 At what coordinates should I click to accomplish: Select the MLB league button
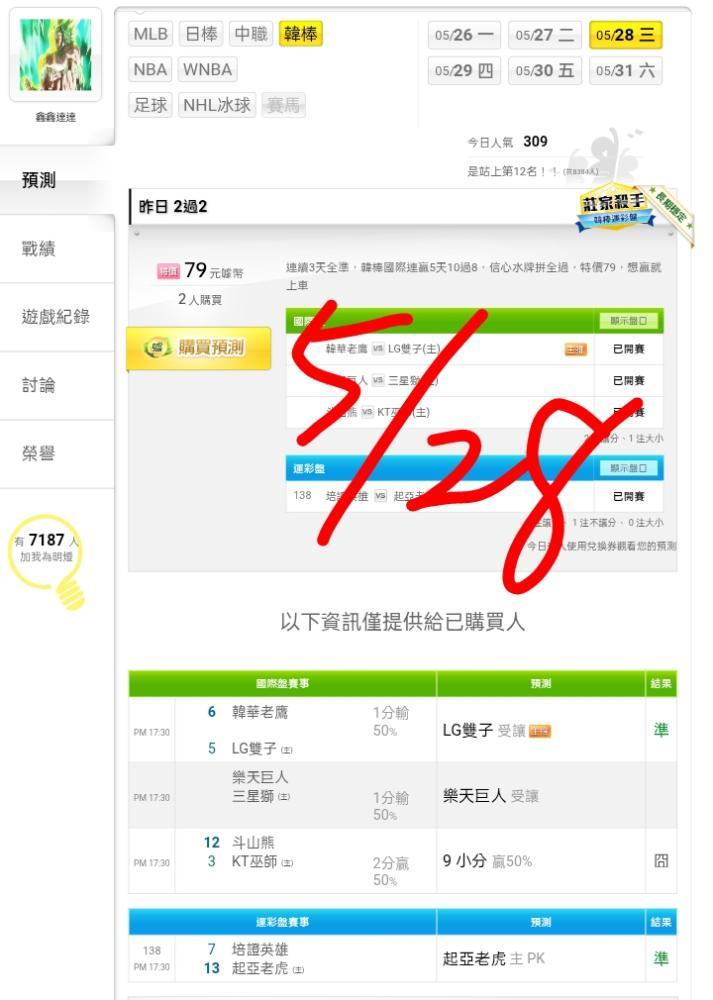(151, 34)
